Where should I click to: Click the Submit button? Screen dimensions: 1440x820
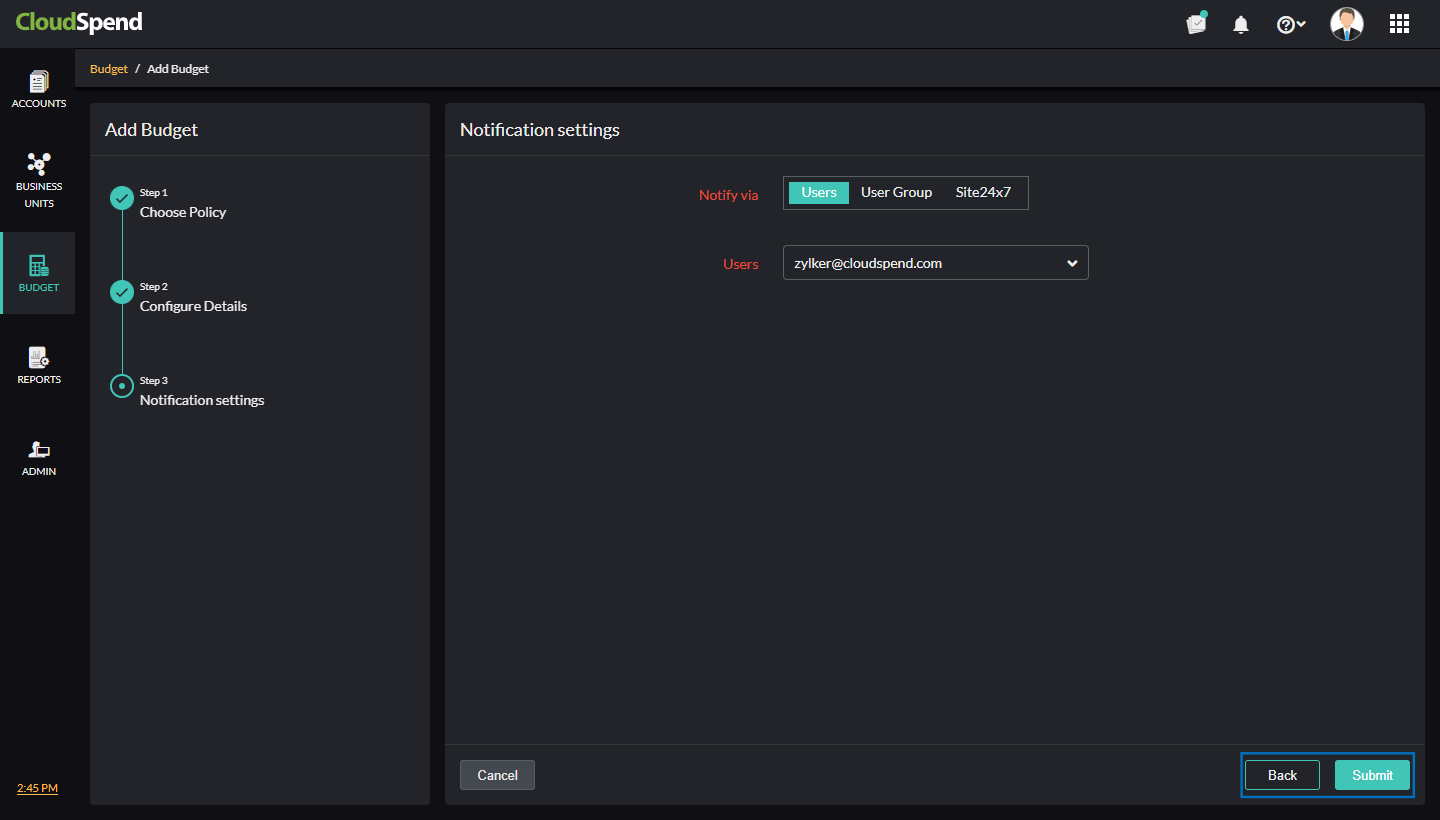(1372, 775)
